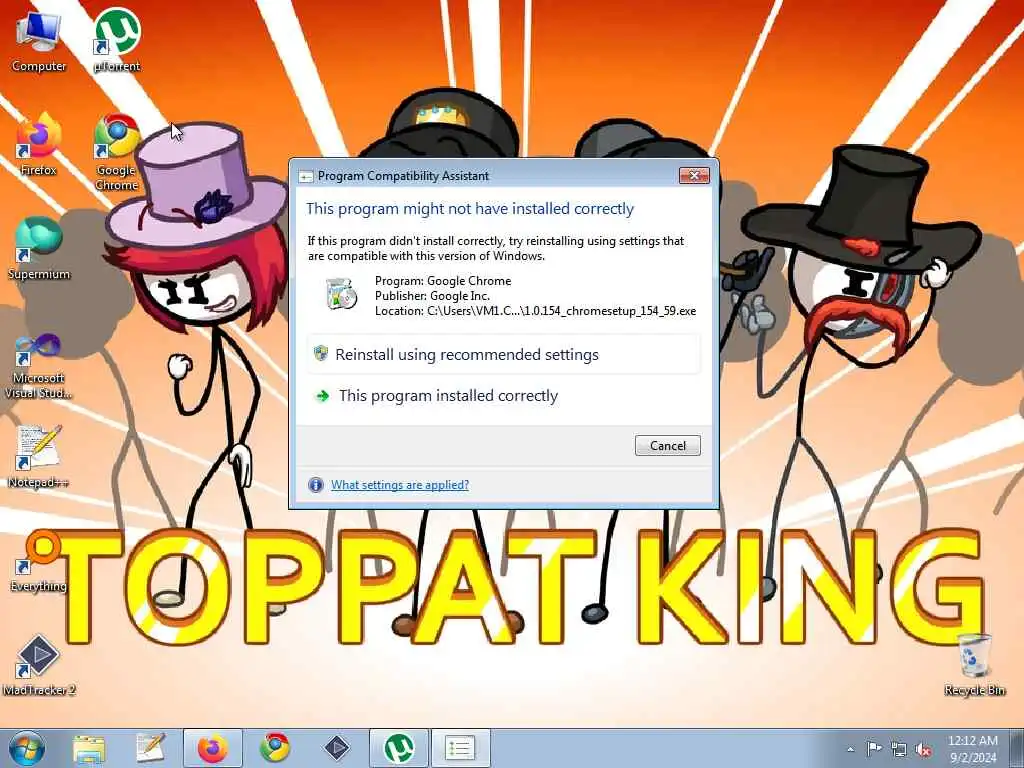
Task: Open the taskbar clock showing 12:12 AM
Action: point(972,748)
